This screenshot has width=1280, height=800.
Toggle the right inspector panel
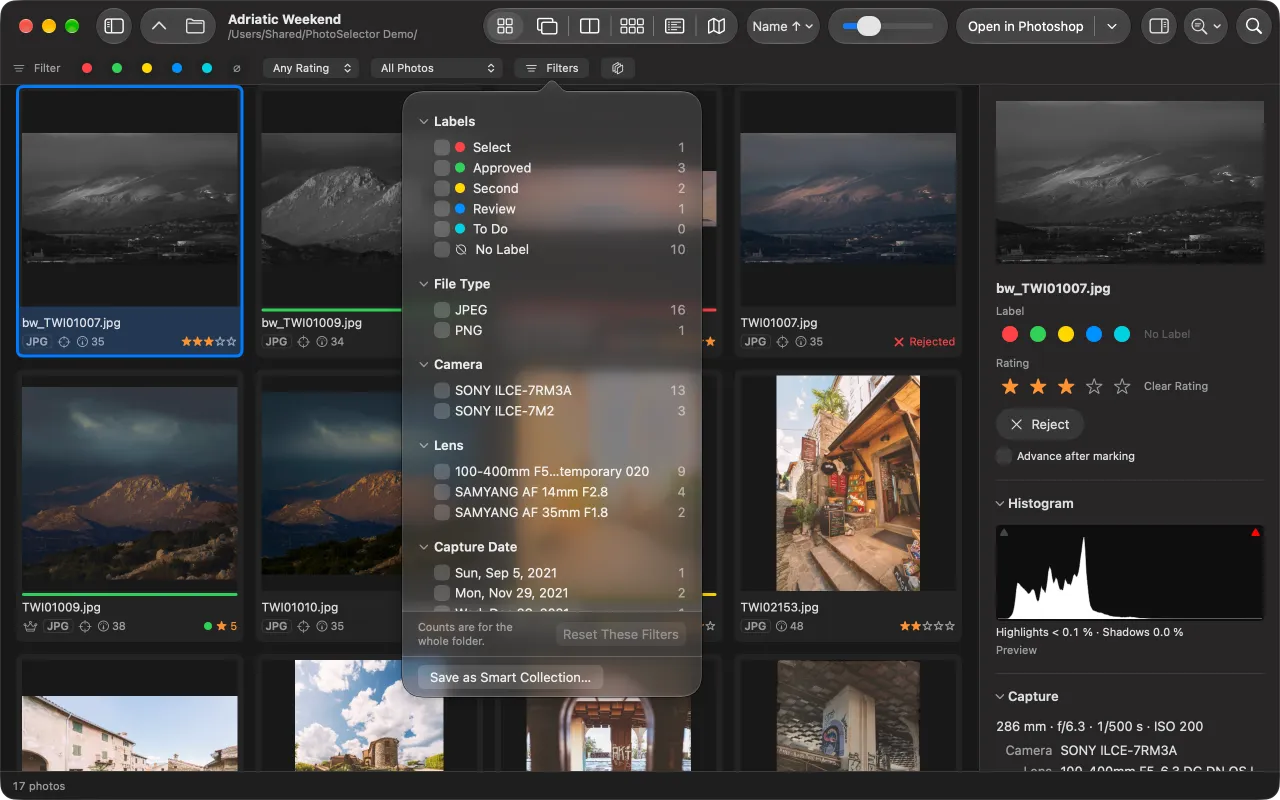(1159, 26)
